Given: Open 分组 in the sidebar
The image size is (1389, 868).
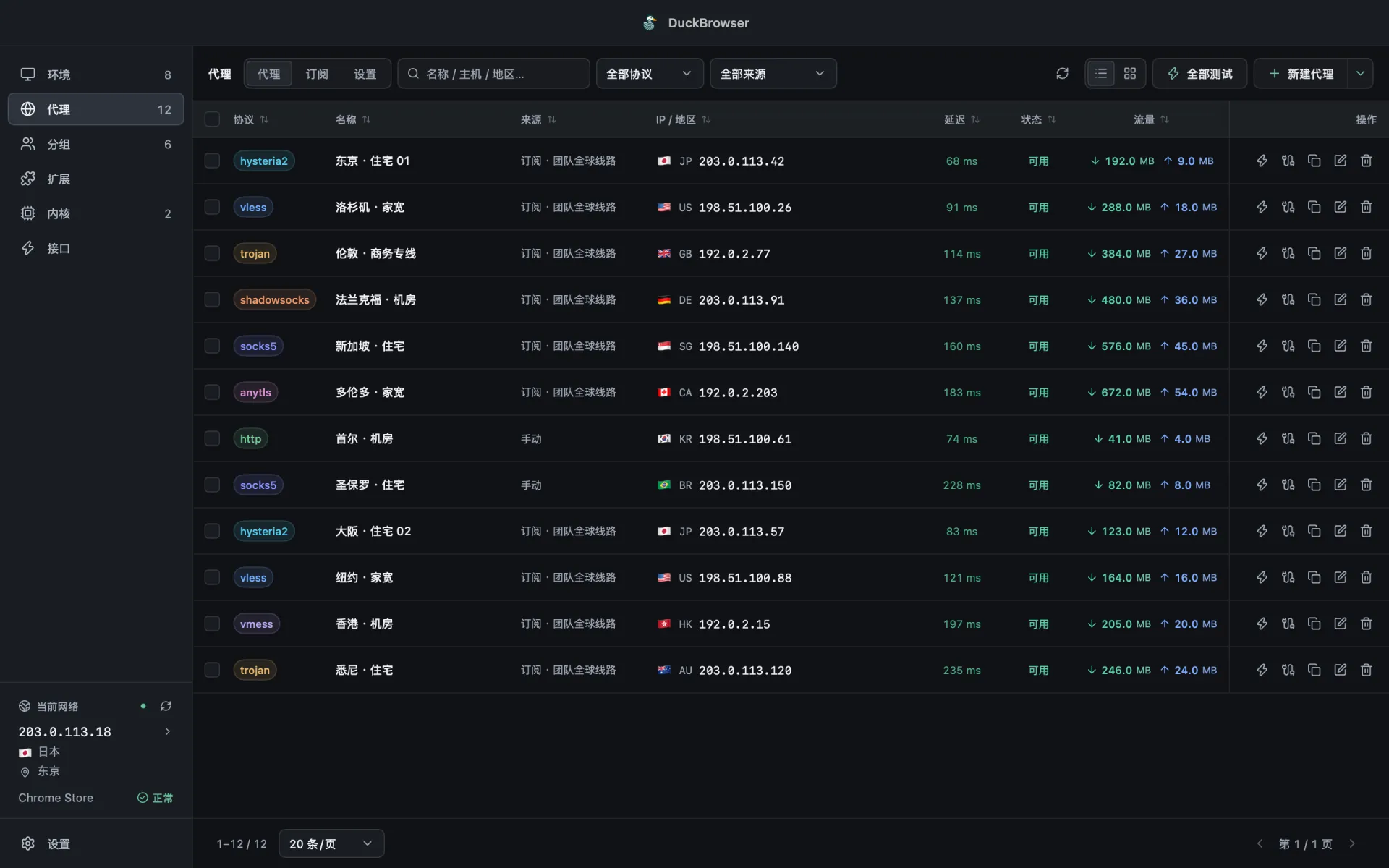Looking at the screenshot, I should [95, 144].
